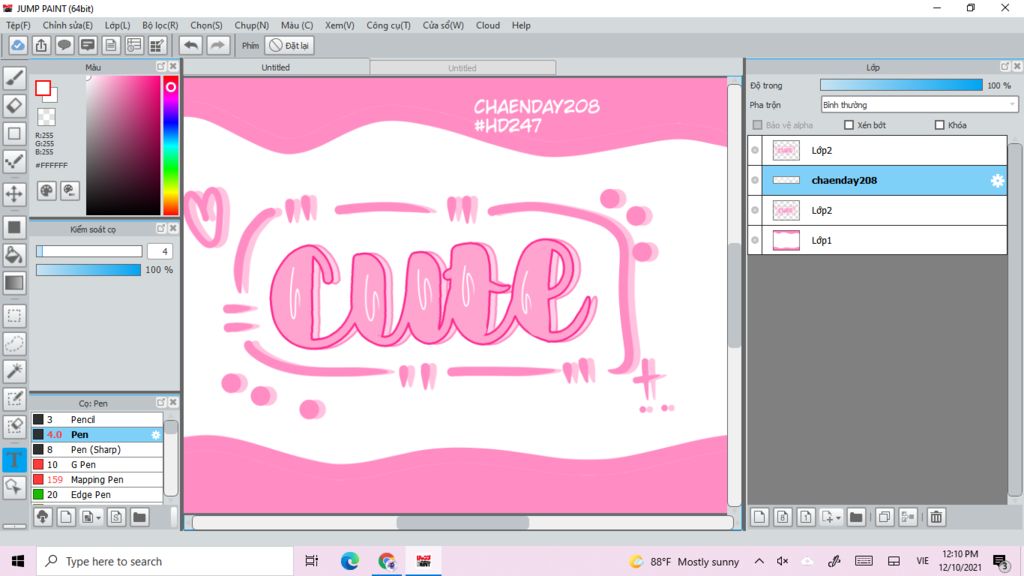Select the transparent color swatch
The image size is (1024, 576).
tap(46, 117)
